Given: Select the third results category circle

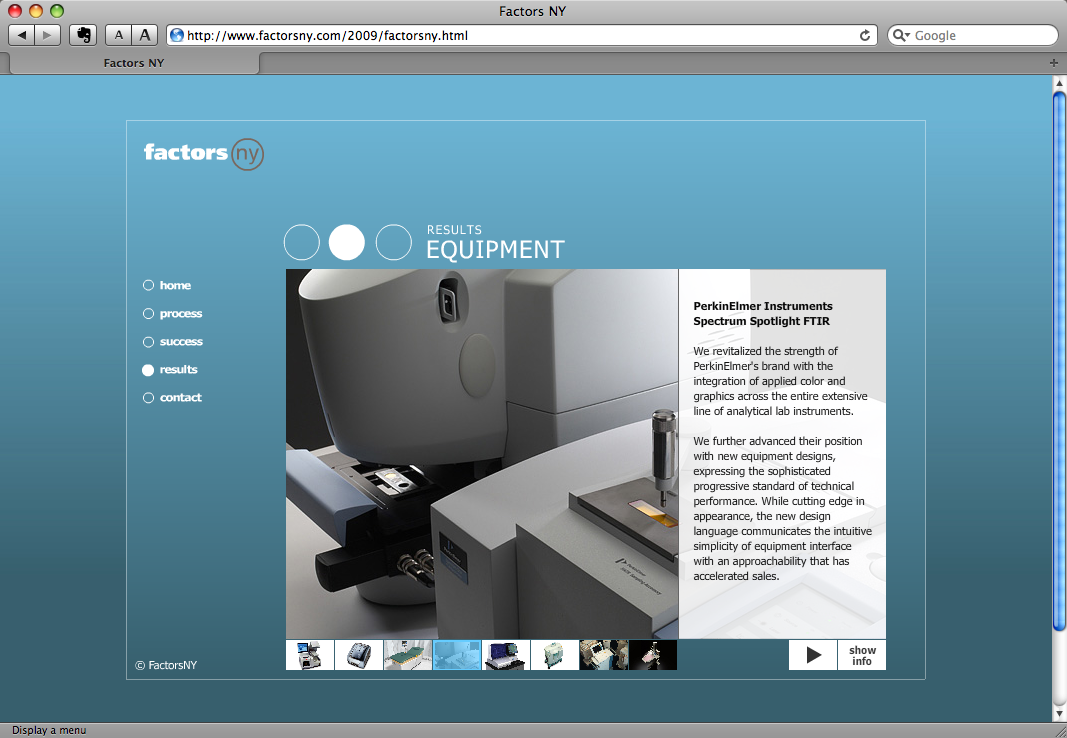Looking at the screenshot, I should [x=393, y=242].
